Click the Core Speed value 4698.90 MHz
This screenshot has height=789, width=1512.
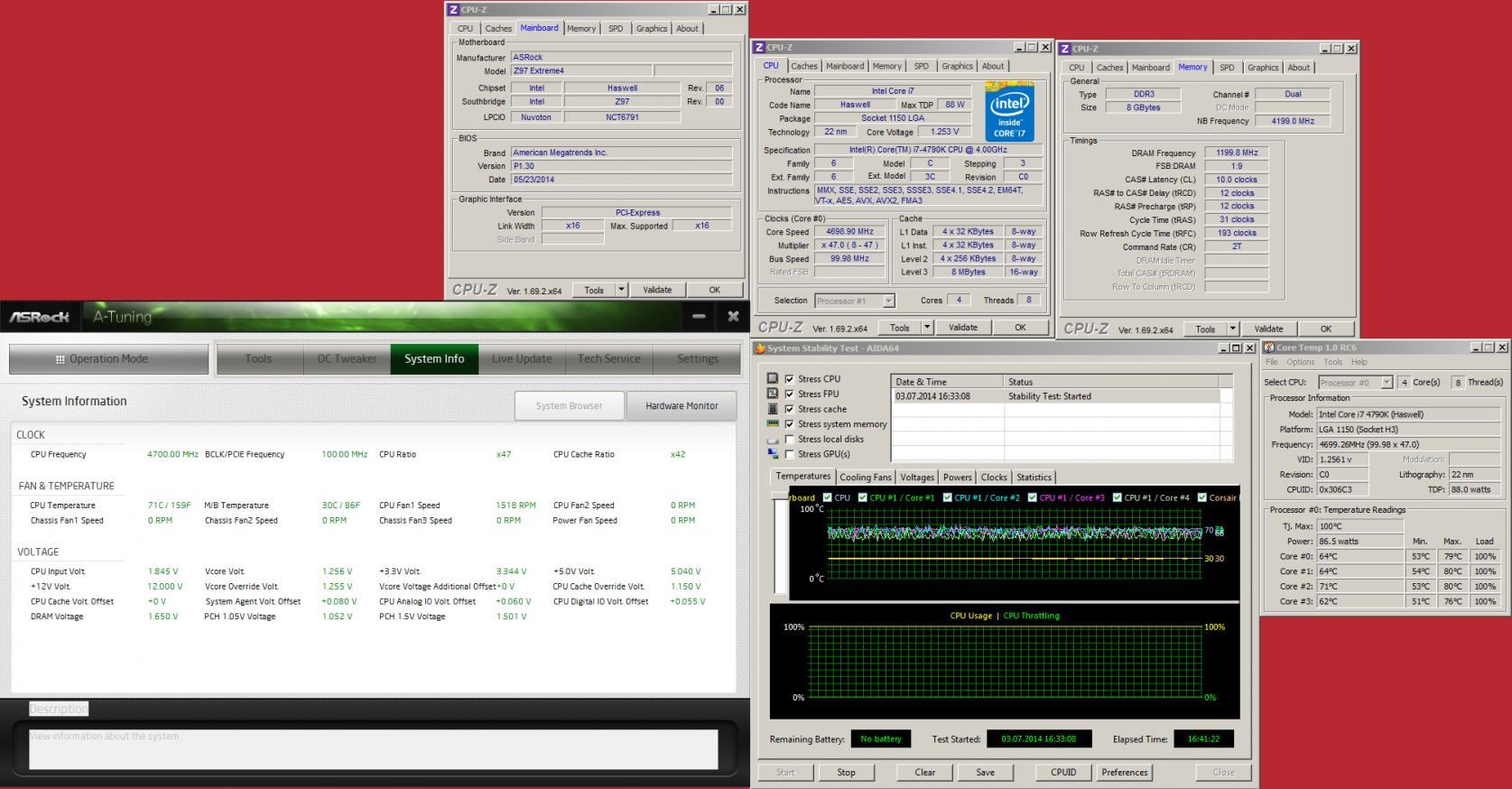(849, 232)
